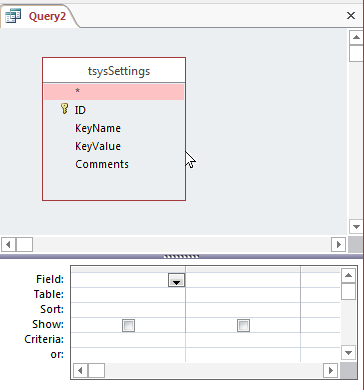Toggle the Show checkbox in first column
This screenshot has width=364, height=390.
[x=129, y=325]
